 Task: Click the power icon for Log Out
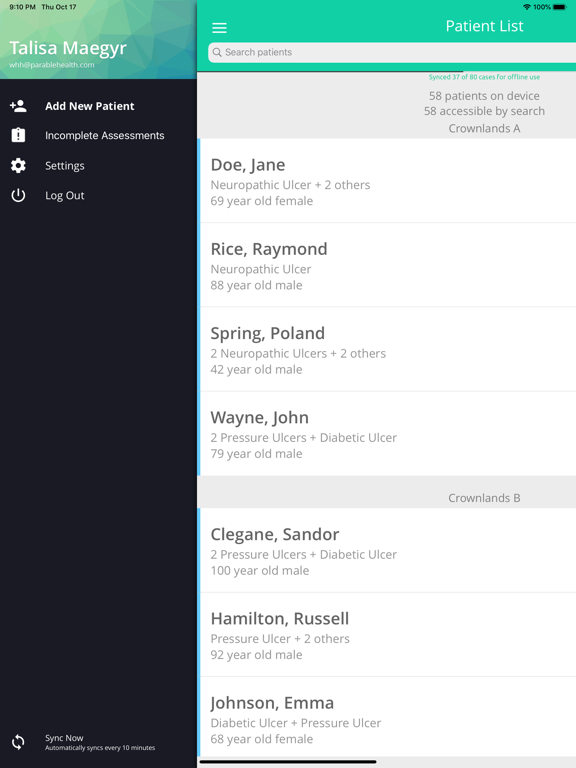coord(18,195)
